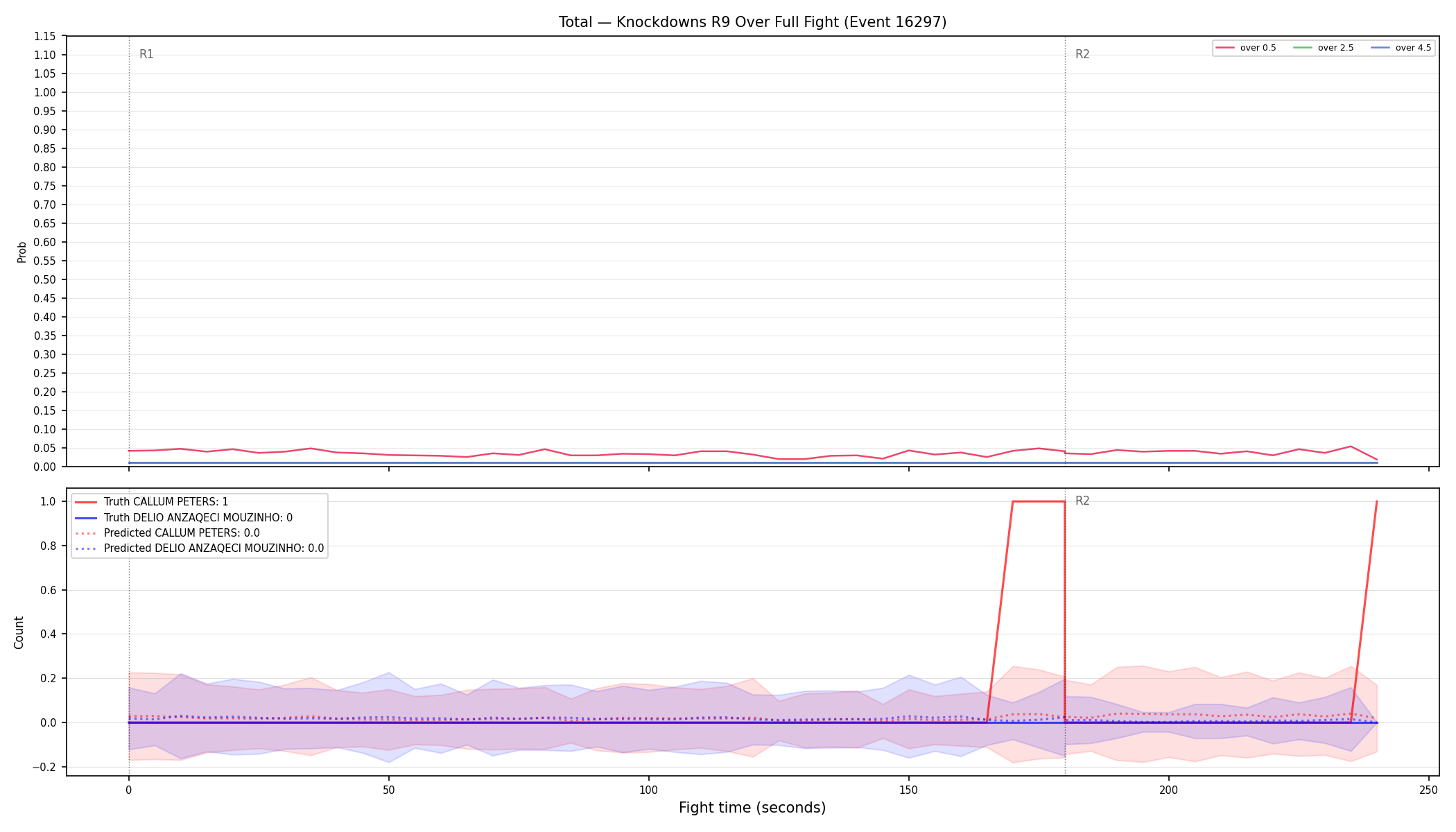
Task: Select legend entry 'Truth DELIO ANZAQECI MOUZINHO: 0'
Action: (x=198, y=518)
